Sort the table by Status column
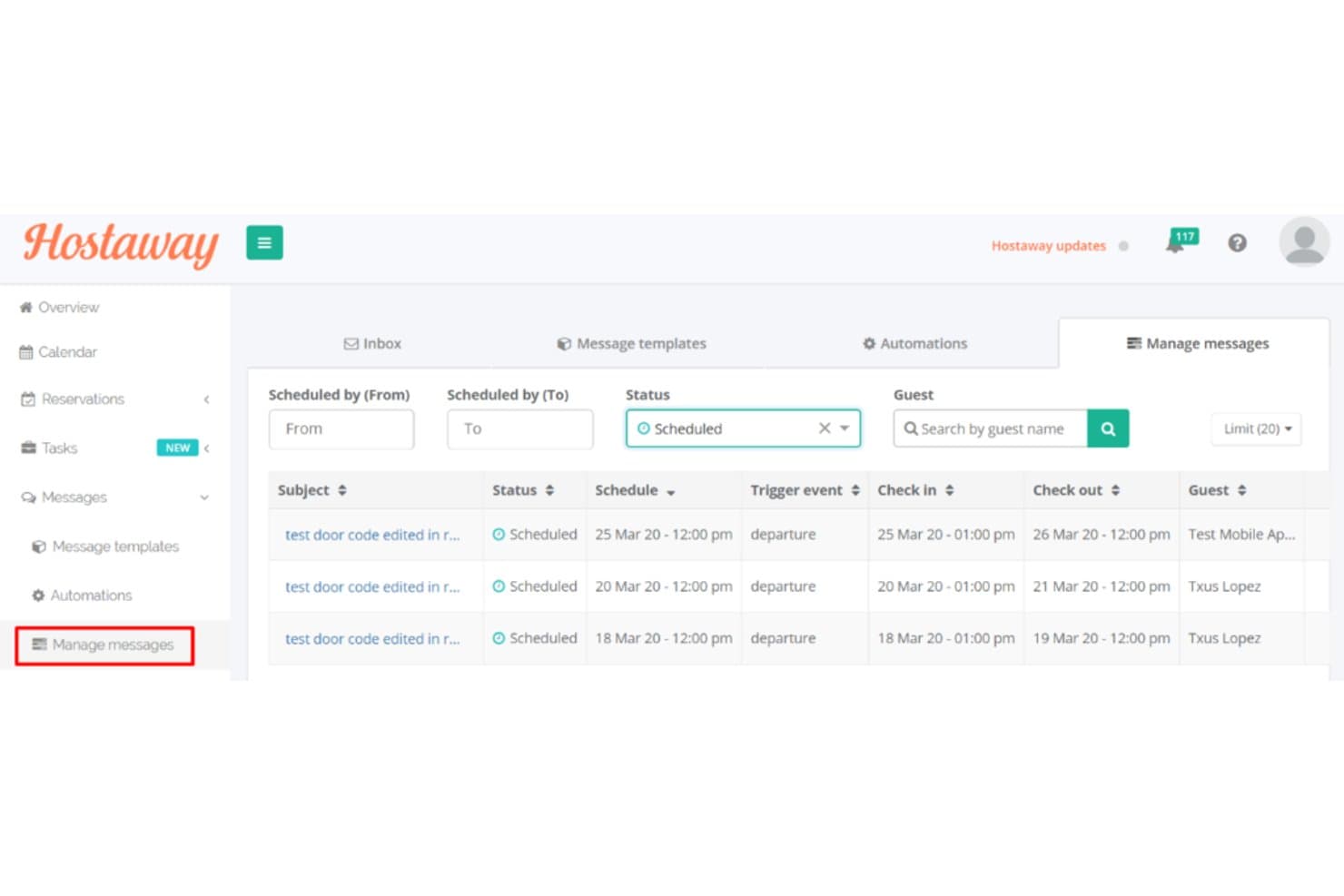Image resolution: width=1344 pixels, height=896 pixels. point(523,490)
